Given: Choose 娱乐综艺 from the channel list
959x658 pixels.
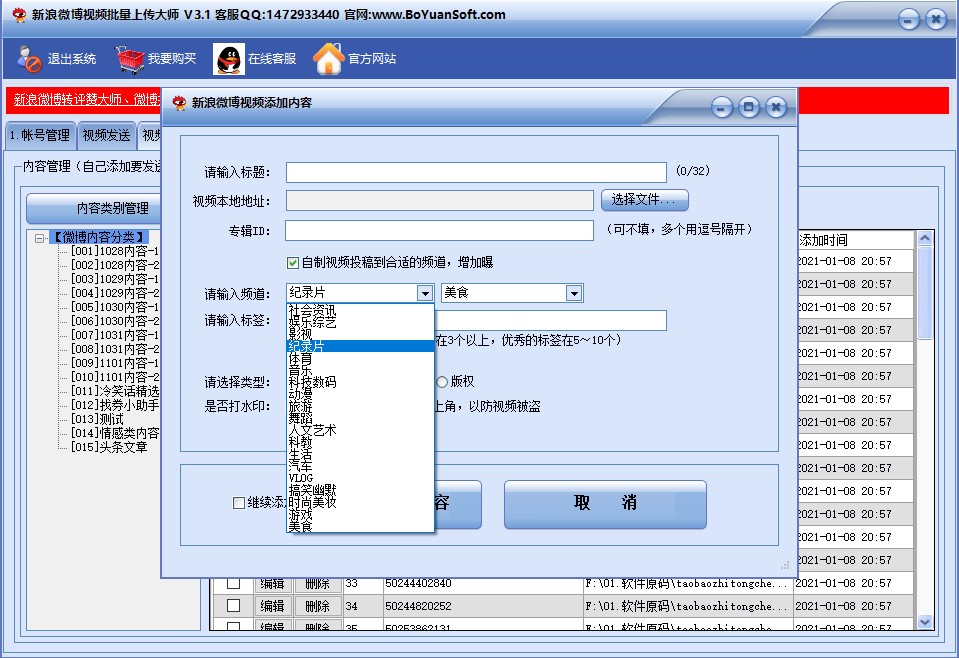Looking at the screenshot, I should 360,322.
